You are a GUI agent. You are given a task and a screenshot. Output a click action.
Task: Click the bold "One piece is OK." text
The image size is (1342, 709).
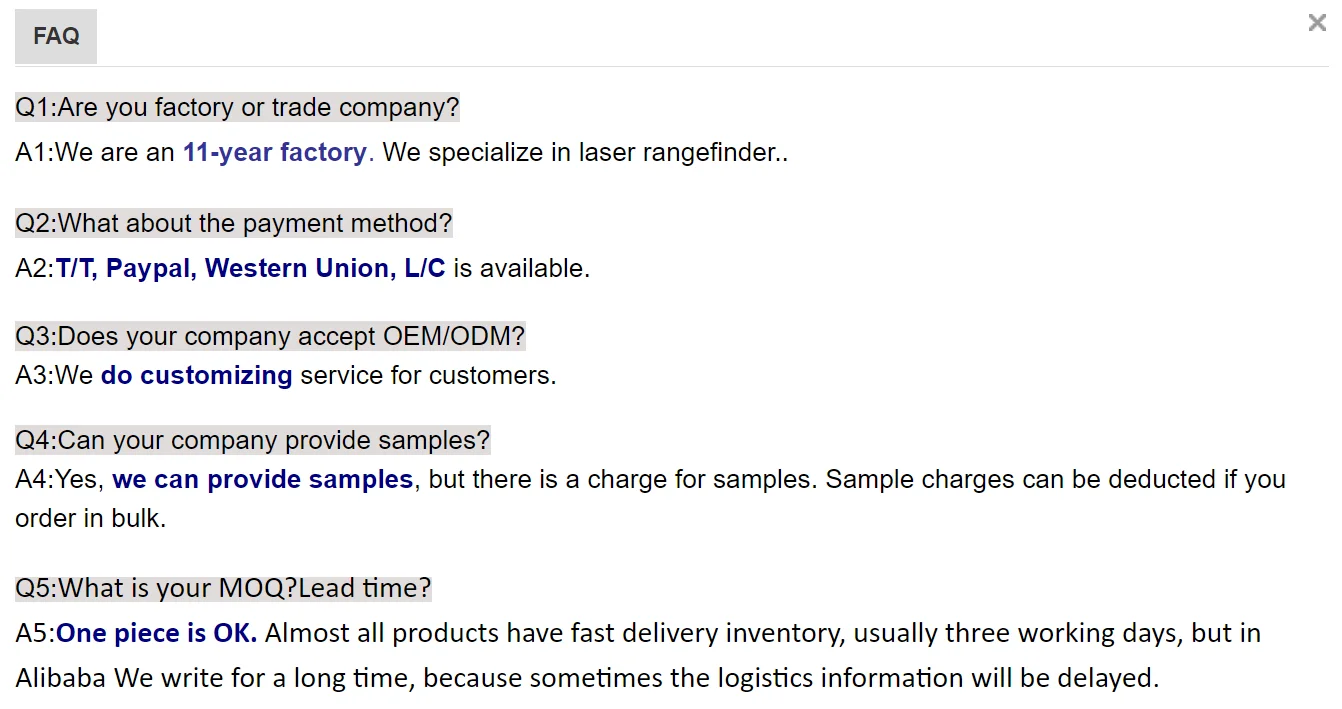[x=157, y=633]
